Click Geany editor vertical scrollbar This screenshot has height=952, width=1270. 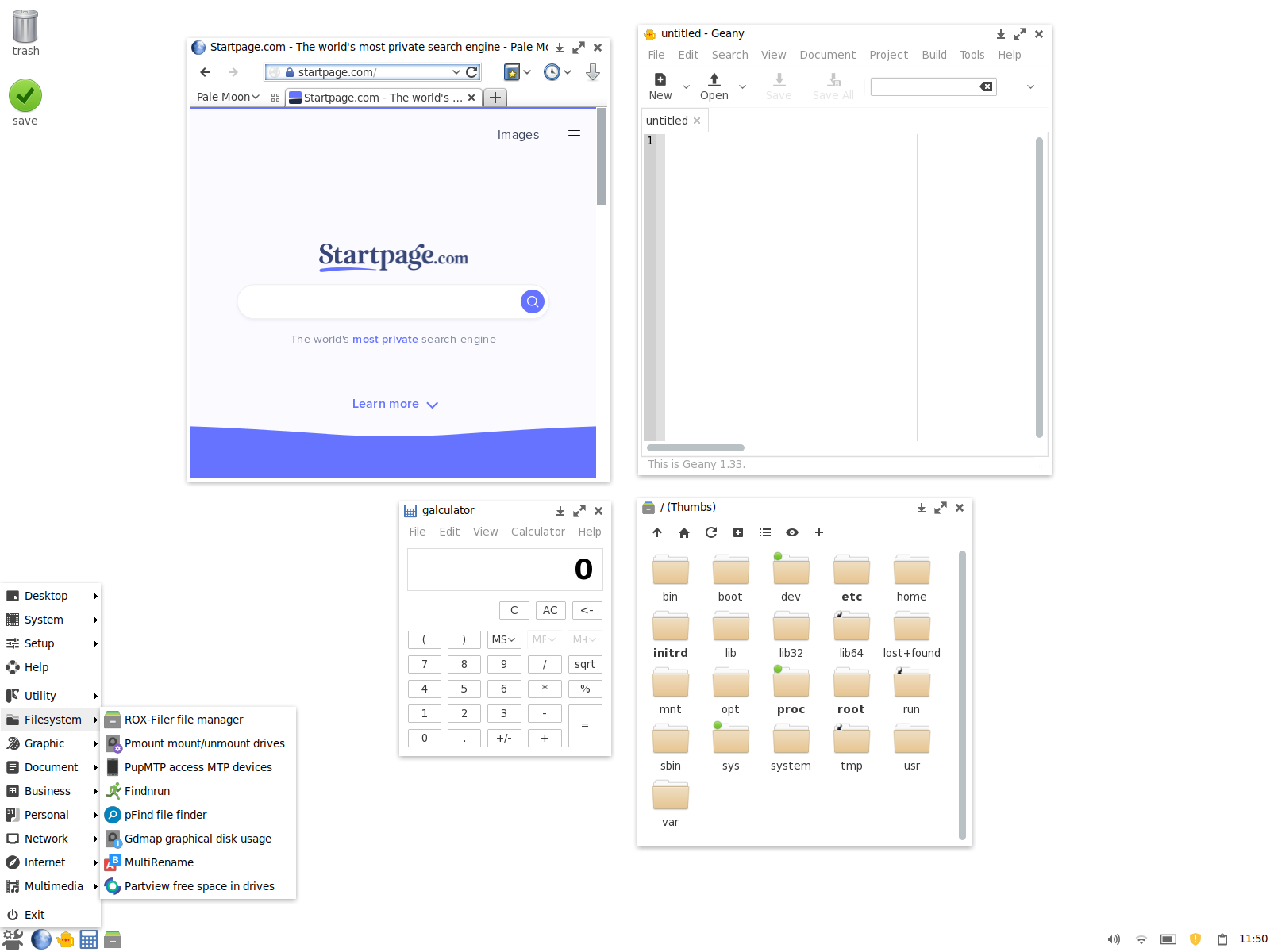[1039, 287]
